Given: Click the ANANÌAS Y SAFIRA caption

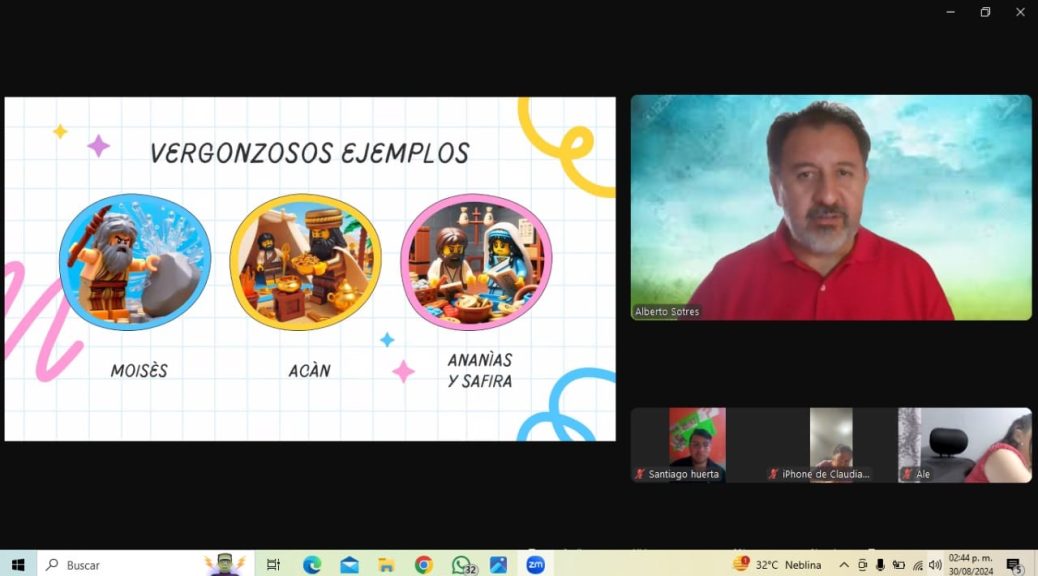Looking at the screenshot, I should pyautogui.click(x=480, y=370).
